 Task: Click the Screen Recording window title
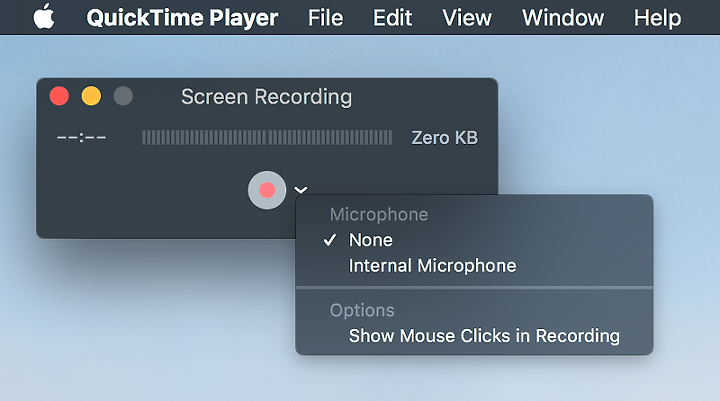coord(267,97)
